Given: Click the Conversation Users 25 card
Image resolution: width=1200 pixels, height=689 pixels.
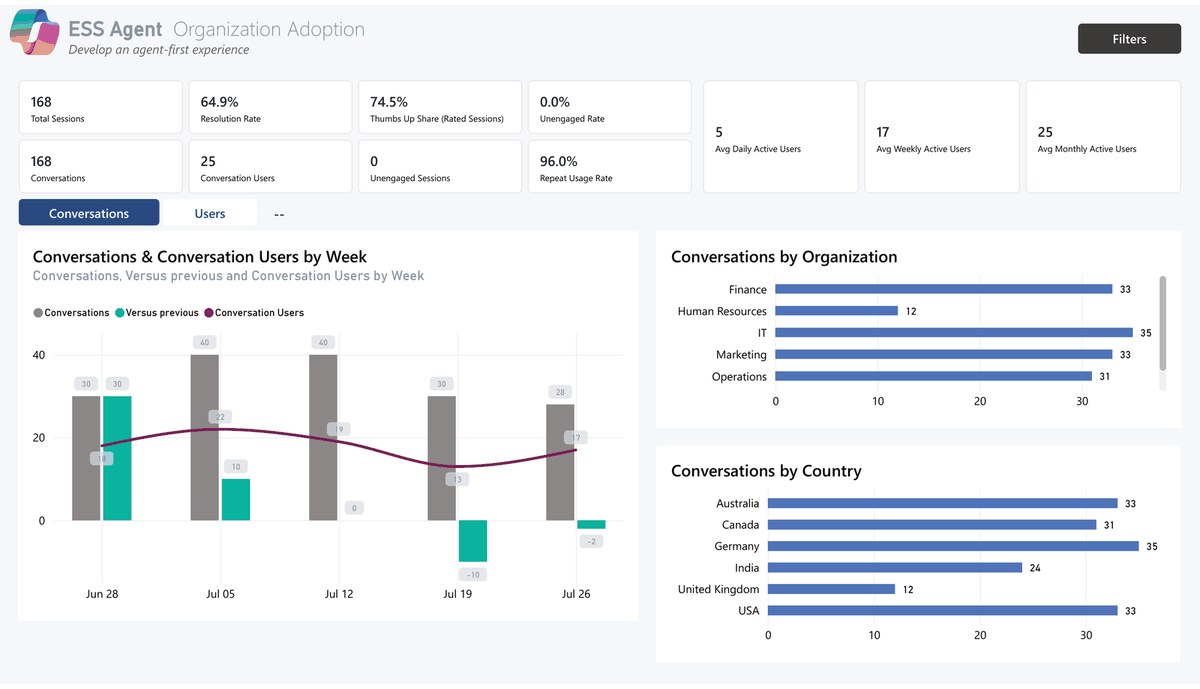Looking at the screenshot, I should coord(270,167).
